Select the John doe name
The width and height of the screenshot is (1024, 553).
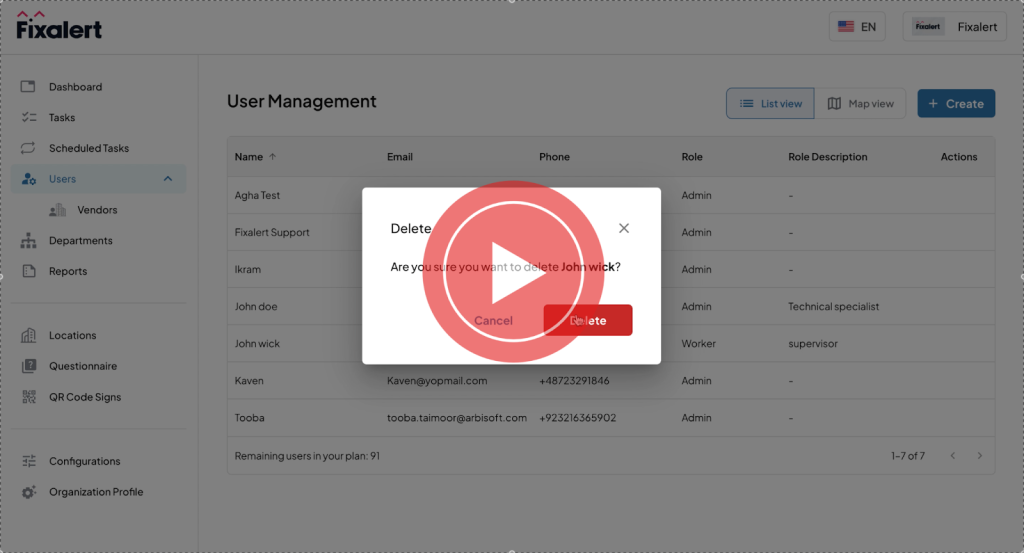click(256, 306)
